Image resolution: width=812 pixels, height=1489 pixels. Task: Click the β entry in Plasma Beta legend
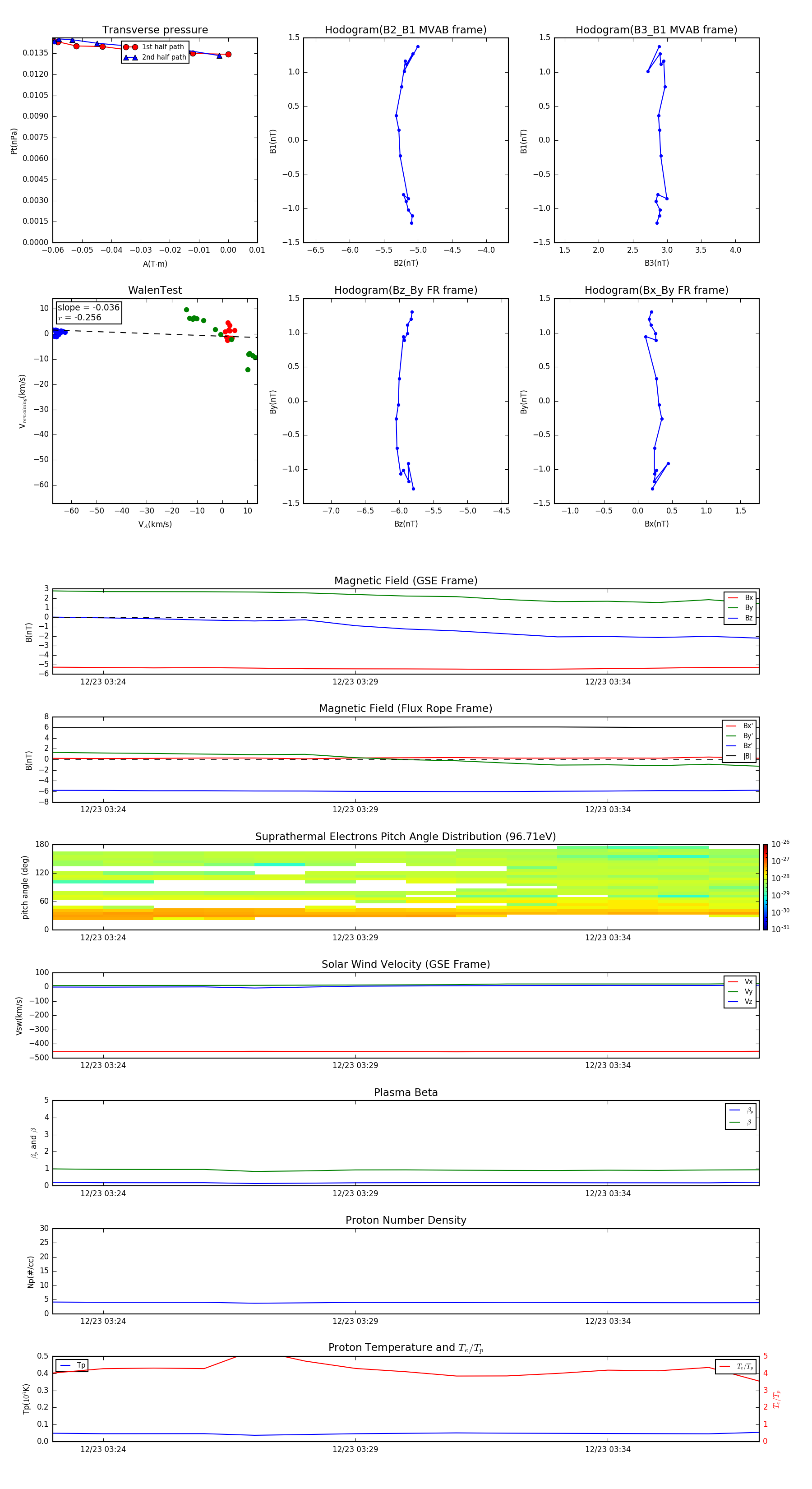click(741, 1122)
